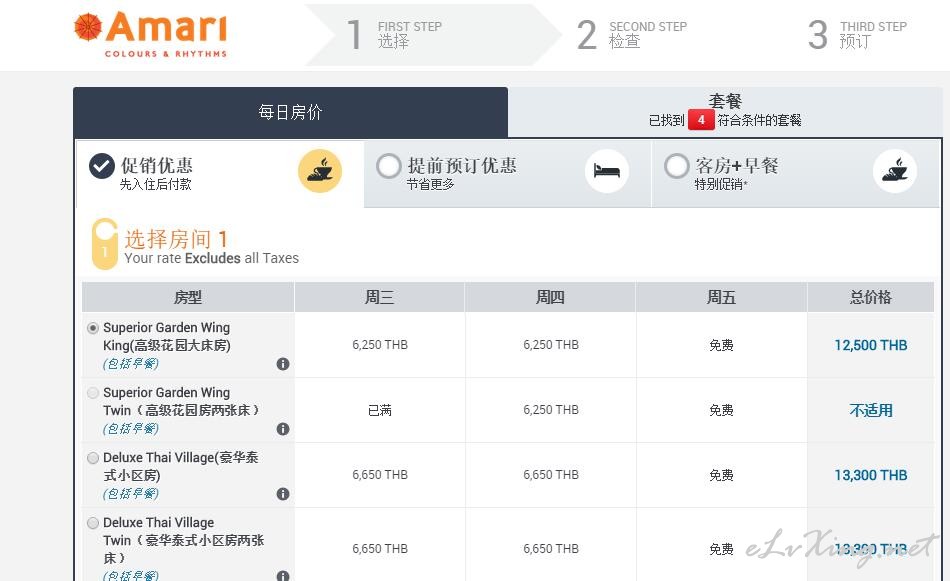Click the 不适用 total for Superior Twin
950x581 pixels.
tap(871, 410)
